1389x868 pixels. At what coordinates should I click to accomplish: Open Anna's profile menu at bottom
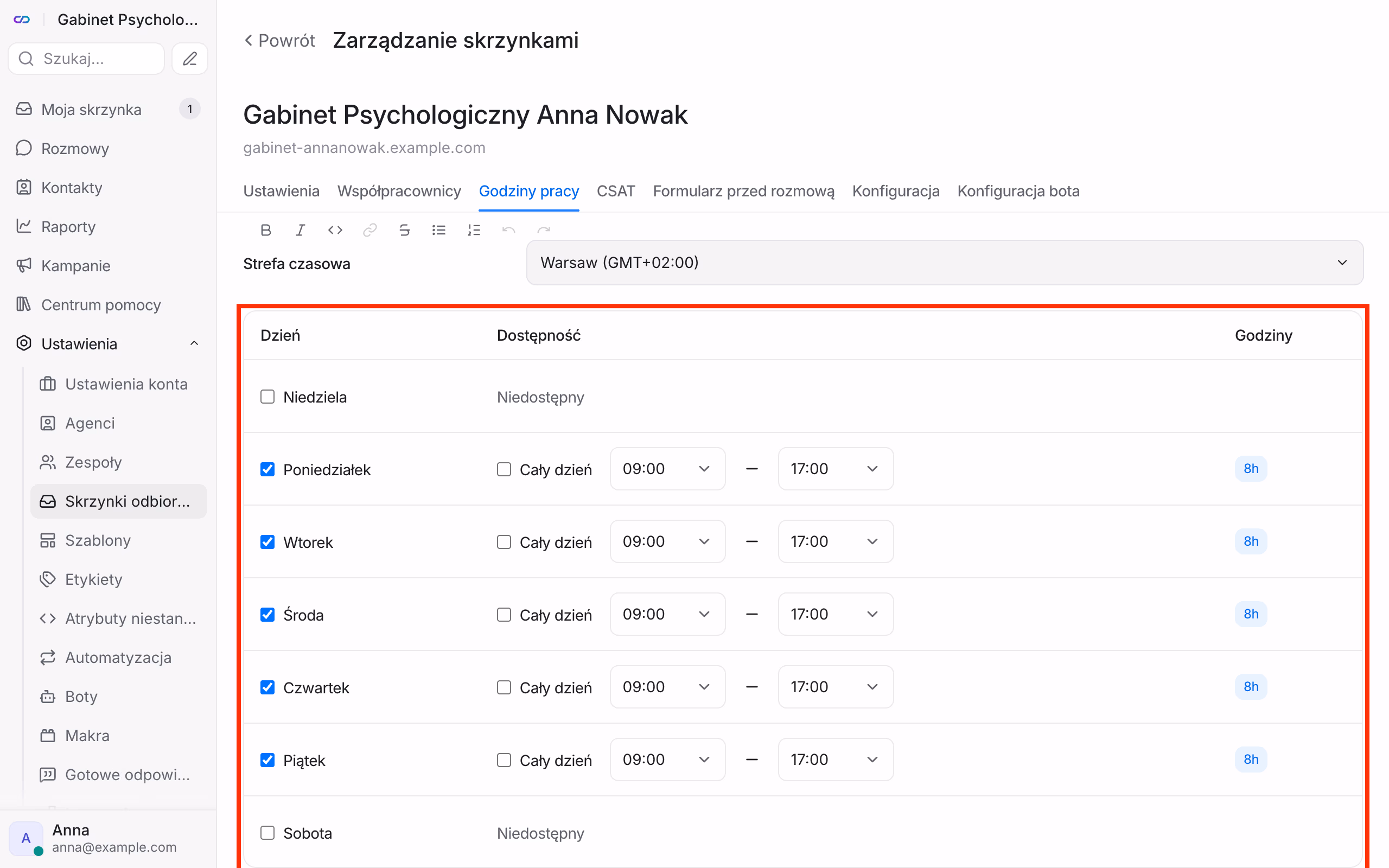tap(108, 838)
